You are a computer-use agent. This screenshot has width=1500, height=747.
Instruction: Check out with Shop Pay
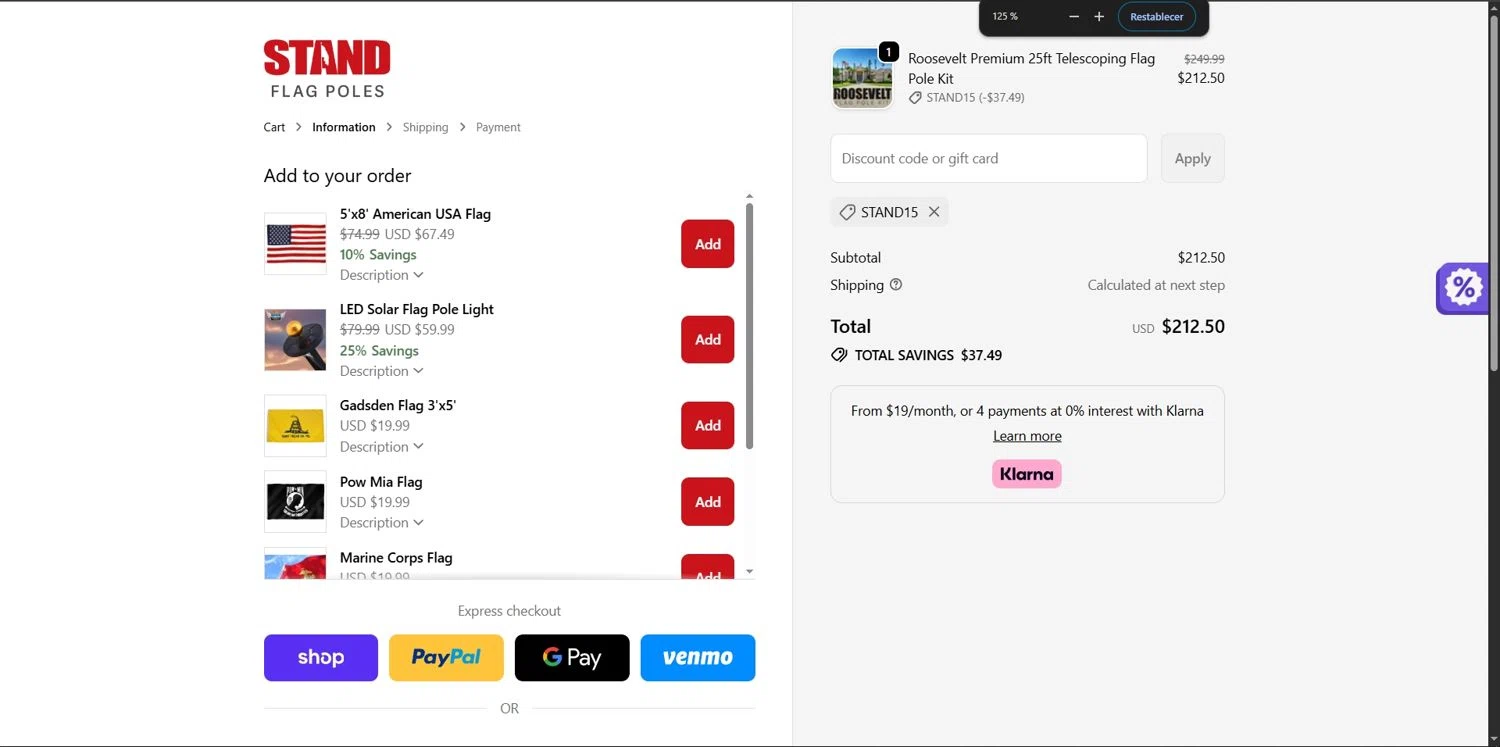[321, 658]
